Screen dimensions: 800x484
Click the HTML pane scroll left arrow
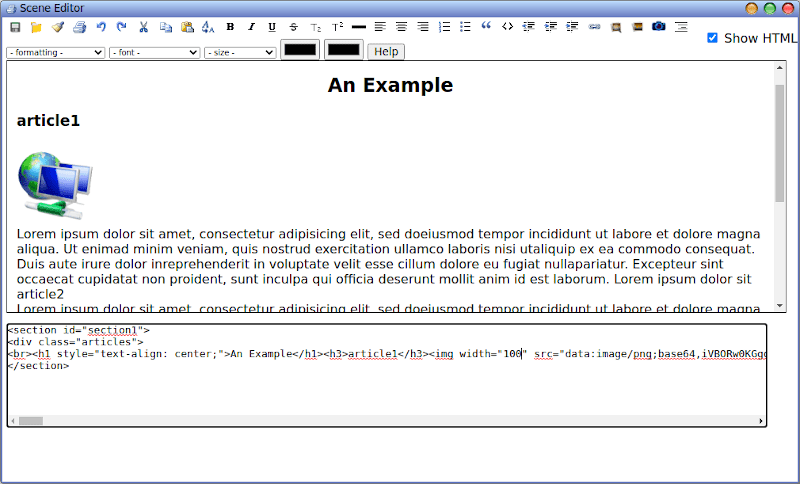tap(12, 421)
